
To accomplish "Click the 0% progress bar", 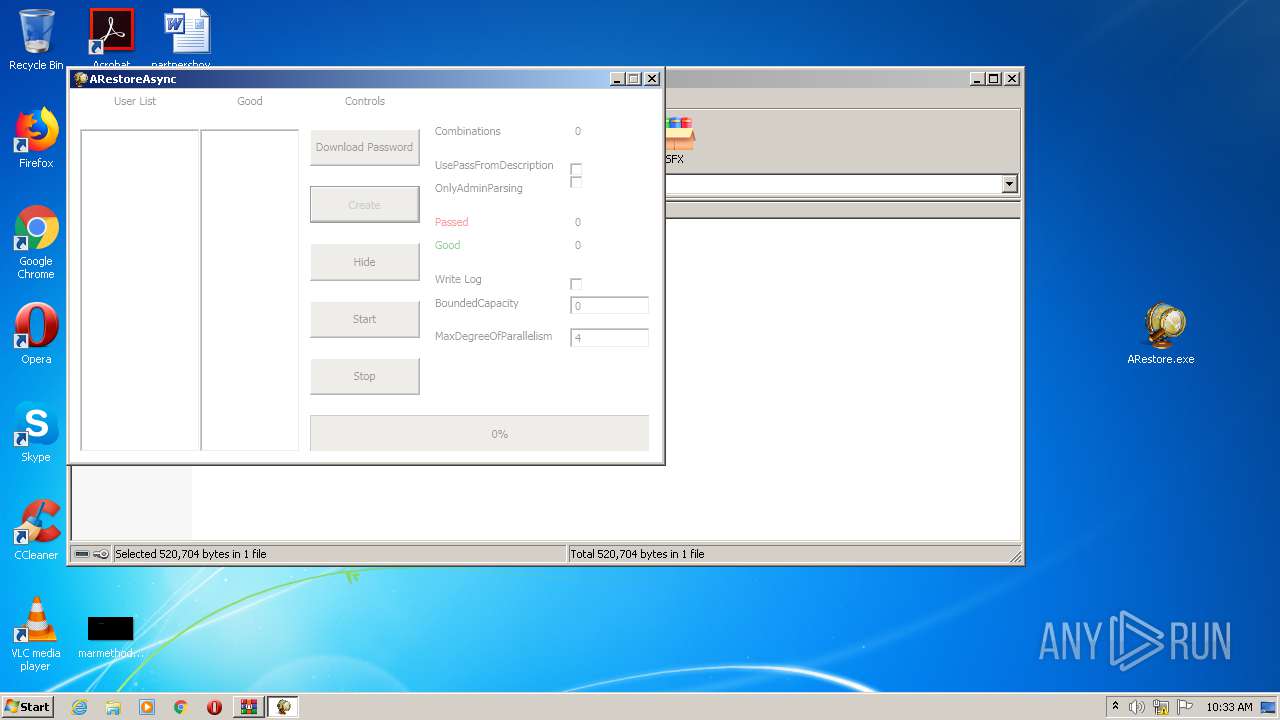I will (x=479, y=433).
